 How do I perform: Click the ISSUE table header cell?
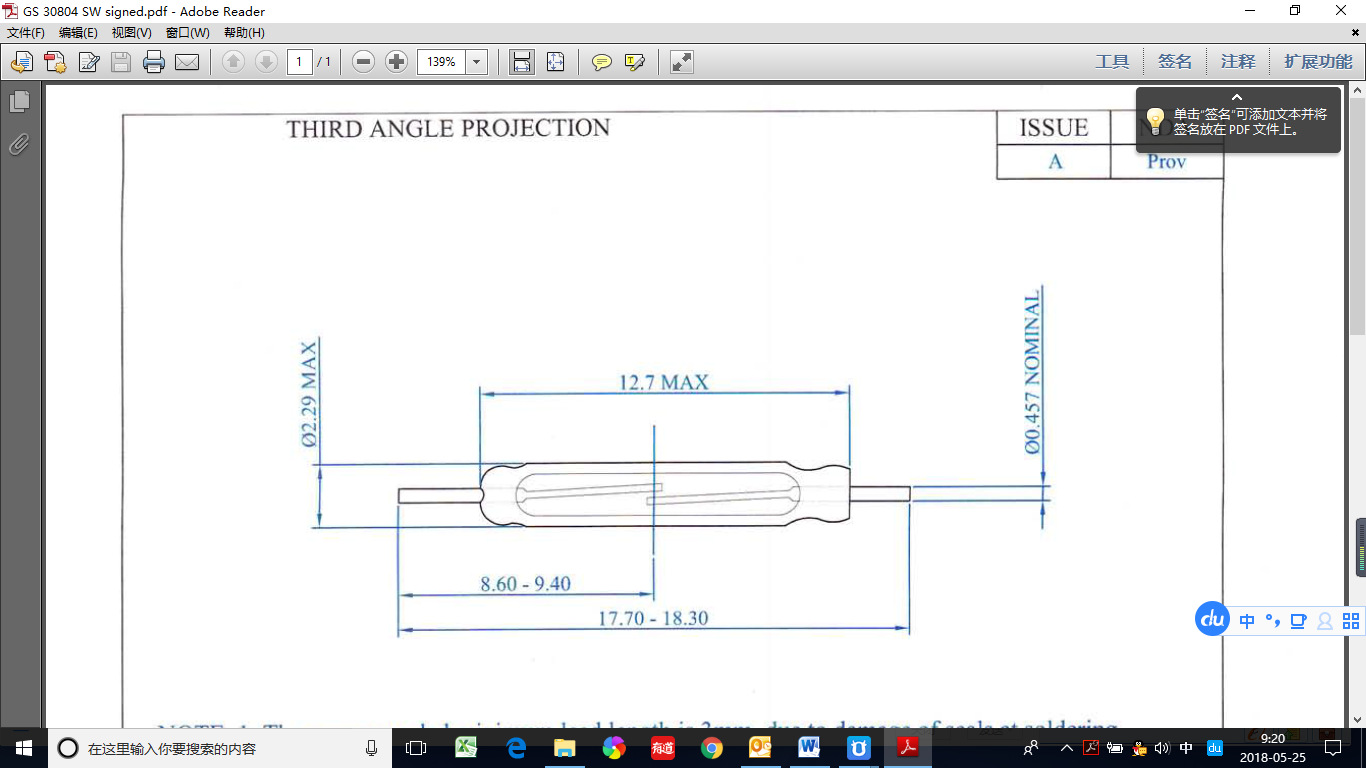[1054, 128]
